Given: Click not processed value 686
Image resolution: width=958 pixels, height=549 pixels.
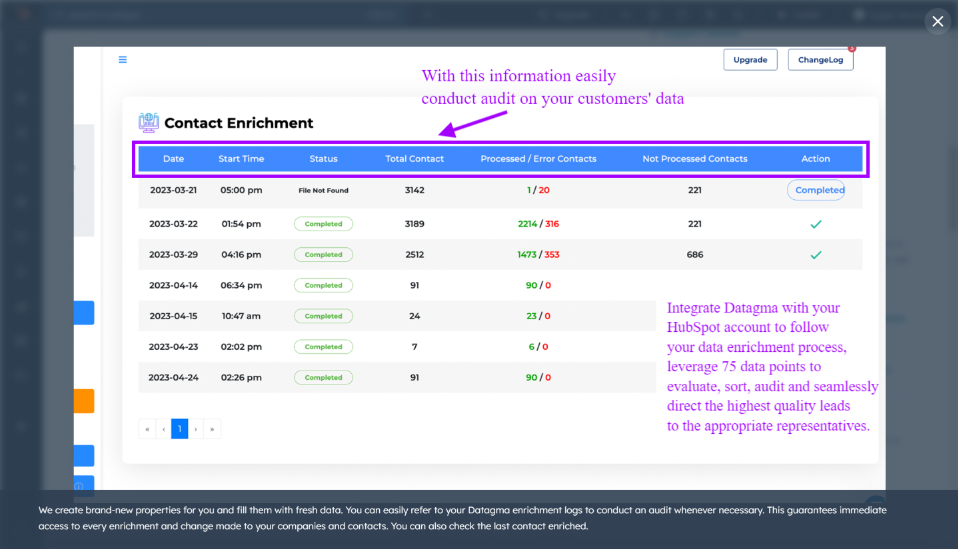Looking at the screenshot, I should tap(695, 255).
